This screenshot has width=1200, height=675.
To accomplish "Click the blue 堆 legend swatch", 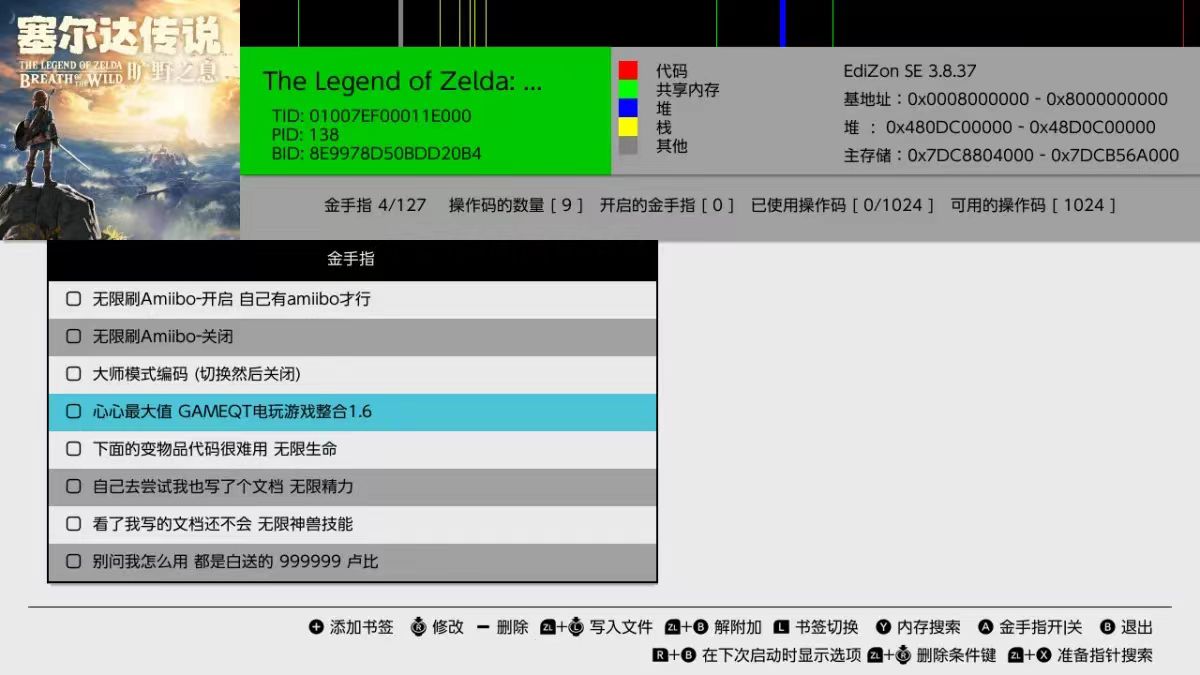I will (628, 108).
